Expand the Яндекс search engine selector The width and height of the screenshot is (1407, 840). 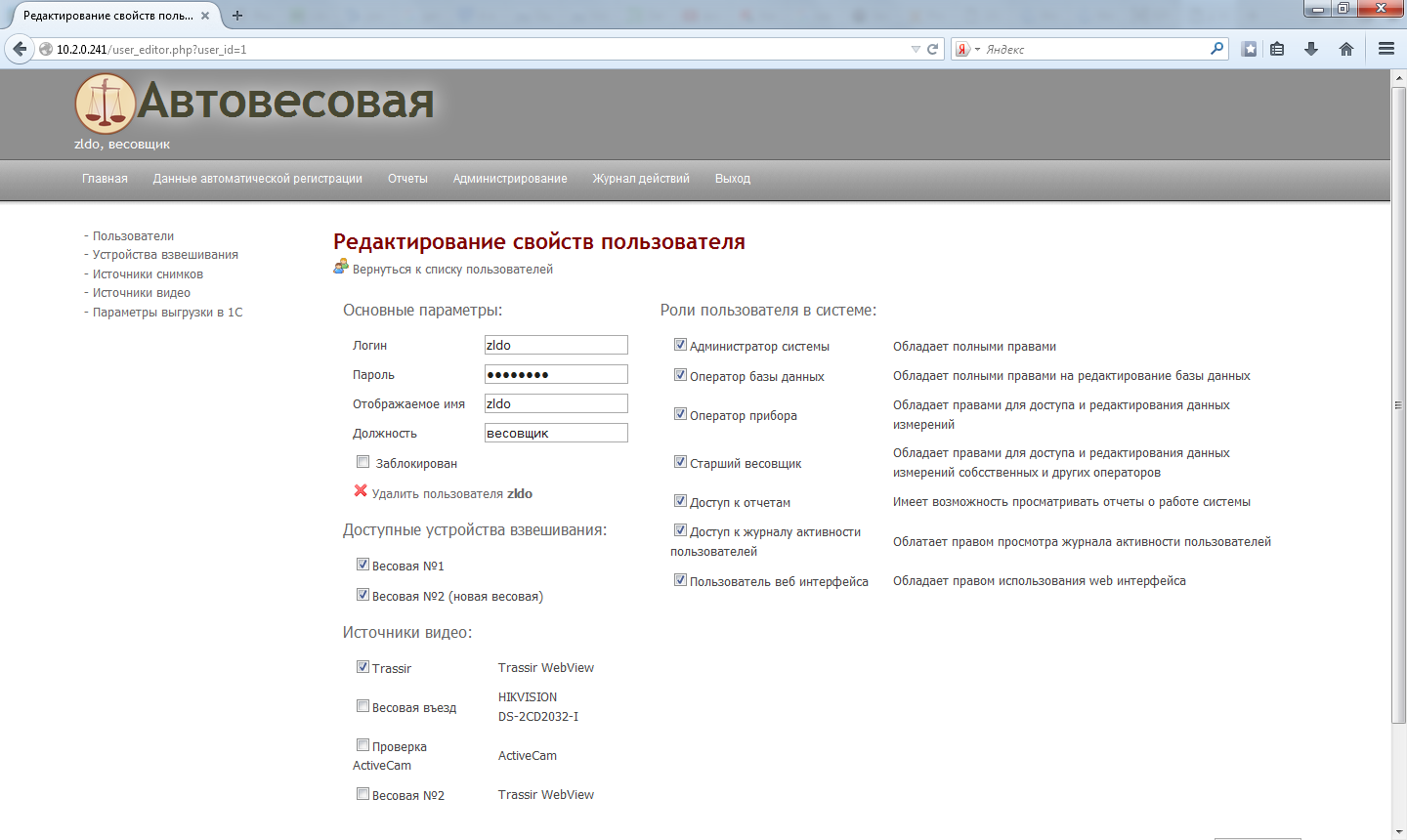tap(967, 49)
